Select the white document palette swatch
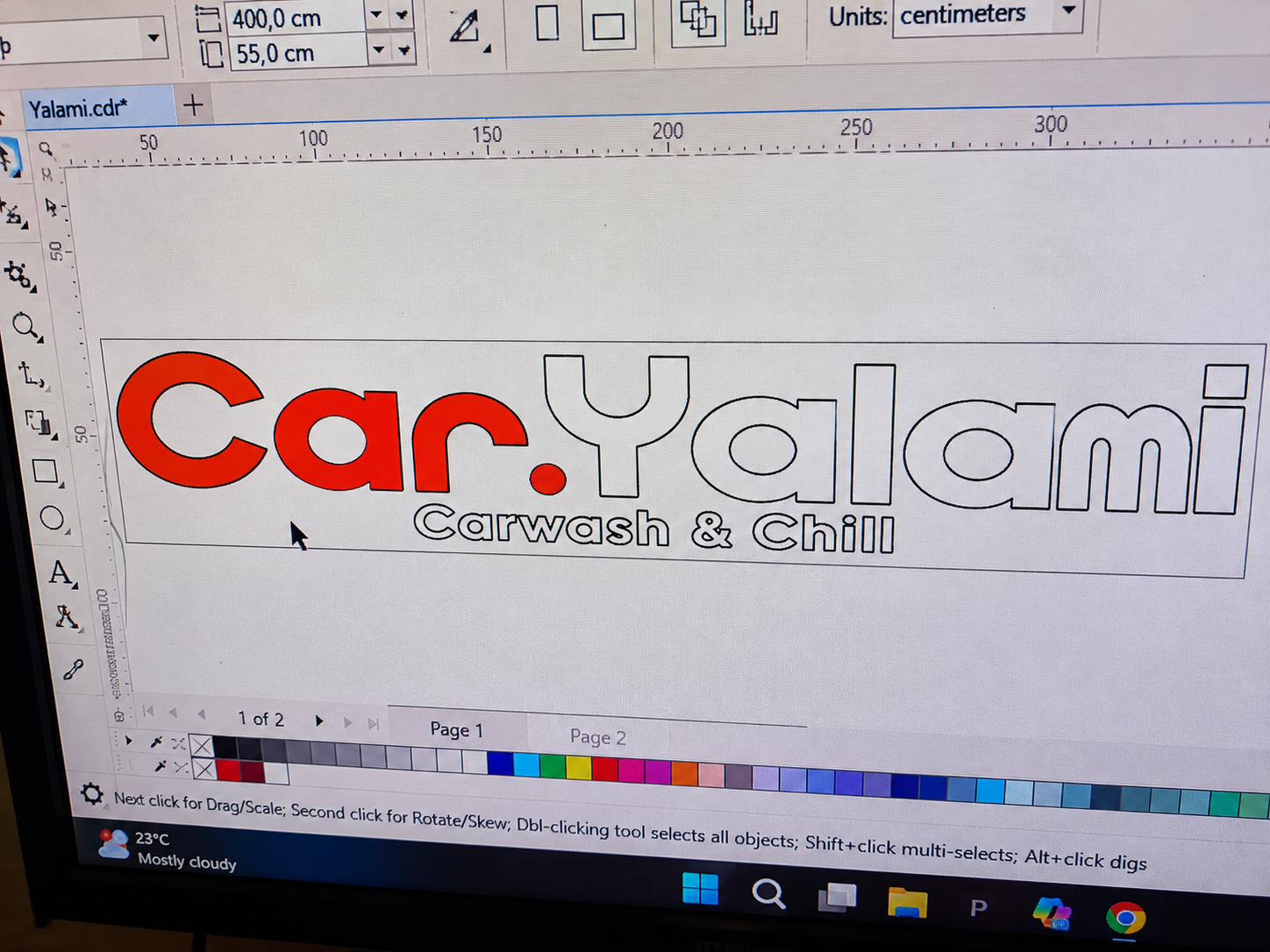The height and width of the screenshot is (952, 1270). tap(276, 773)
